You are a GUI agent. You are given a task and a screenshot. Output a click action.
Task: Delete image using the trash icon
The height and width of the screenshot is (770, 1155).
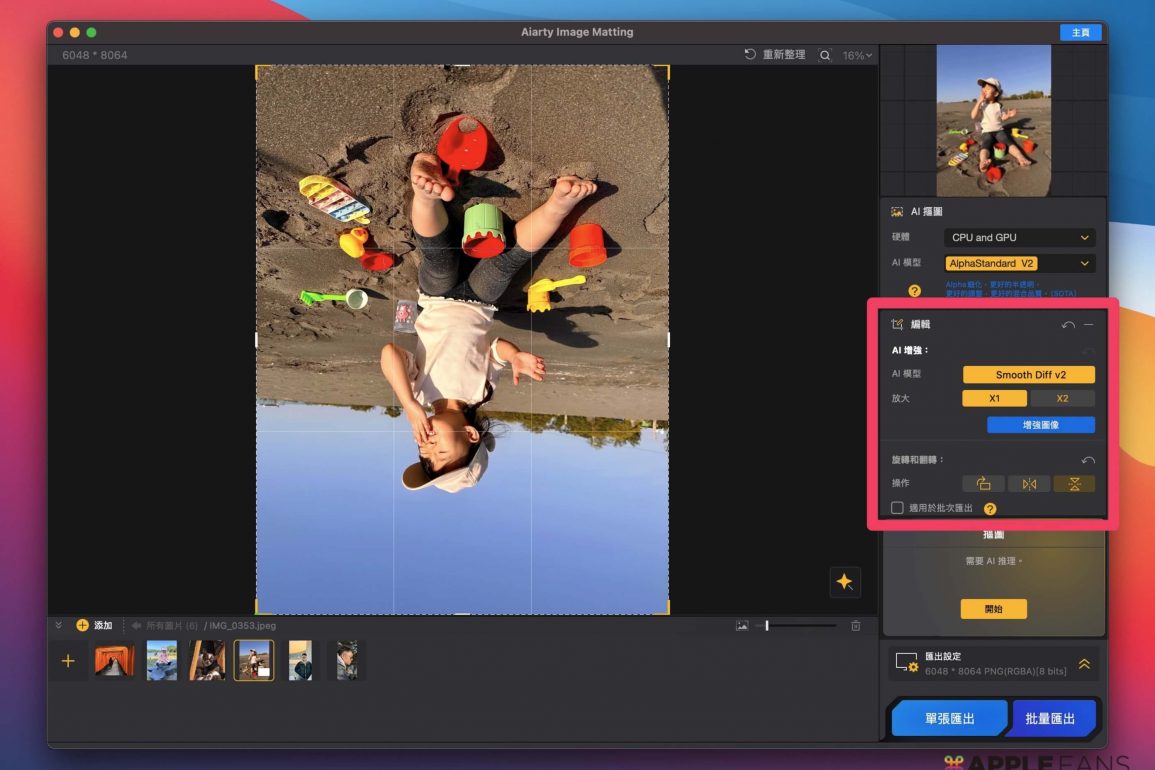point(856,626)
